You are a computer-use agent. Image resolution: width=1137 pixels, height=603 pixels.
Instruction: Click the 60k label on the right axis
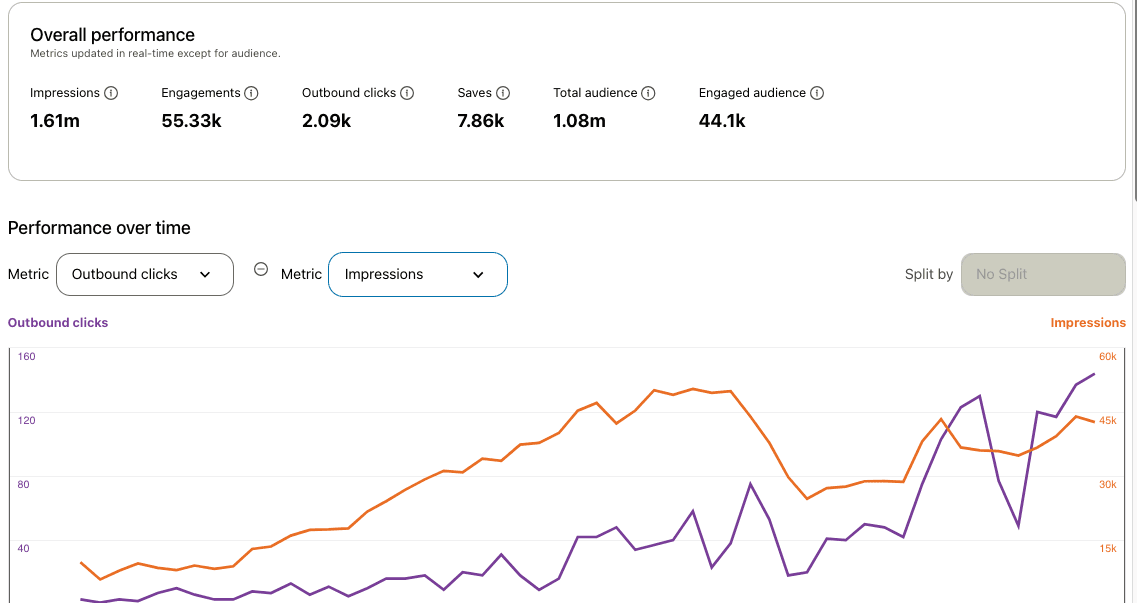(1108, 357)
